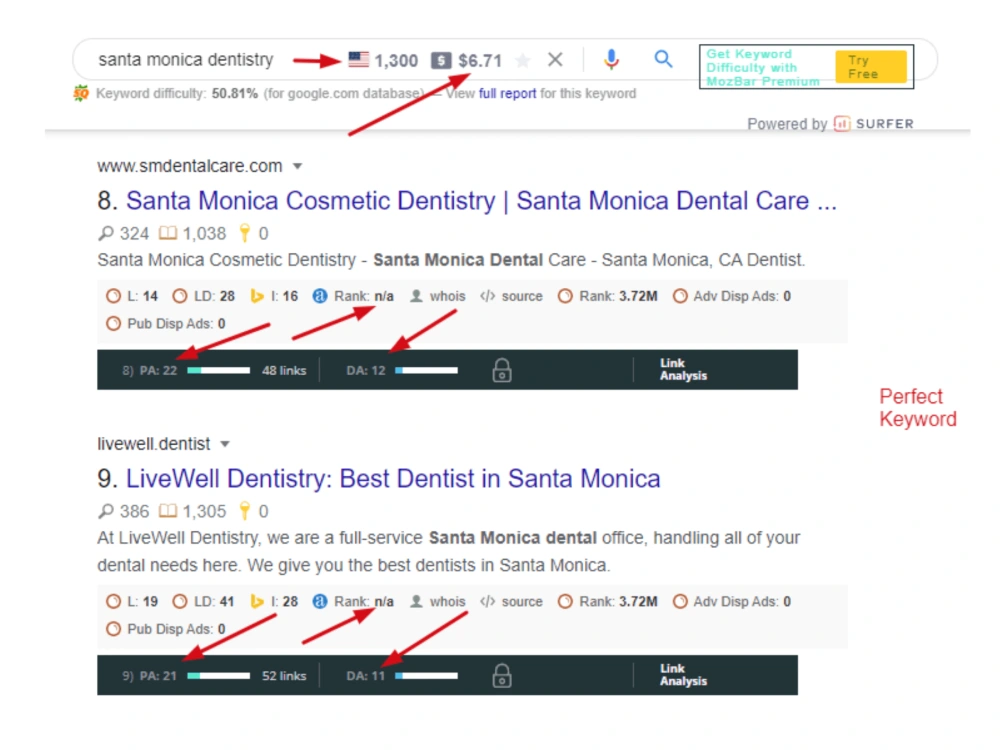Click Rank: 3.72M in result 9
This screenshot has width=1000, height=750.
click(608, 601)
